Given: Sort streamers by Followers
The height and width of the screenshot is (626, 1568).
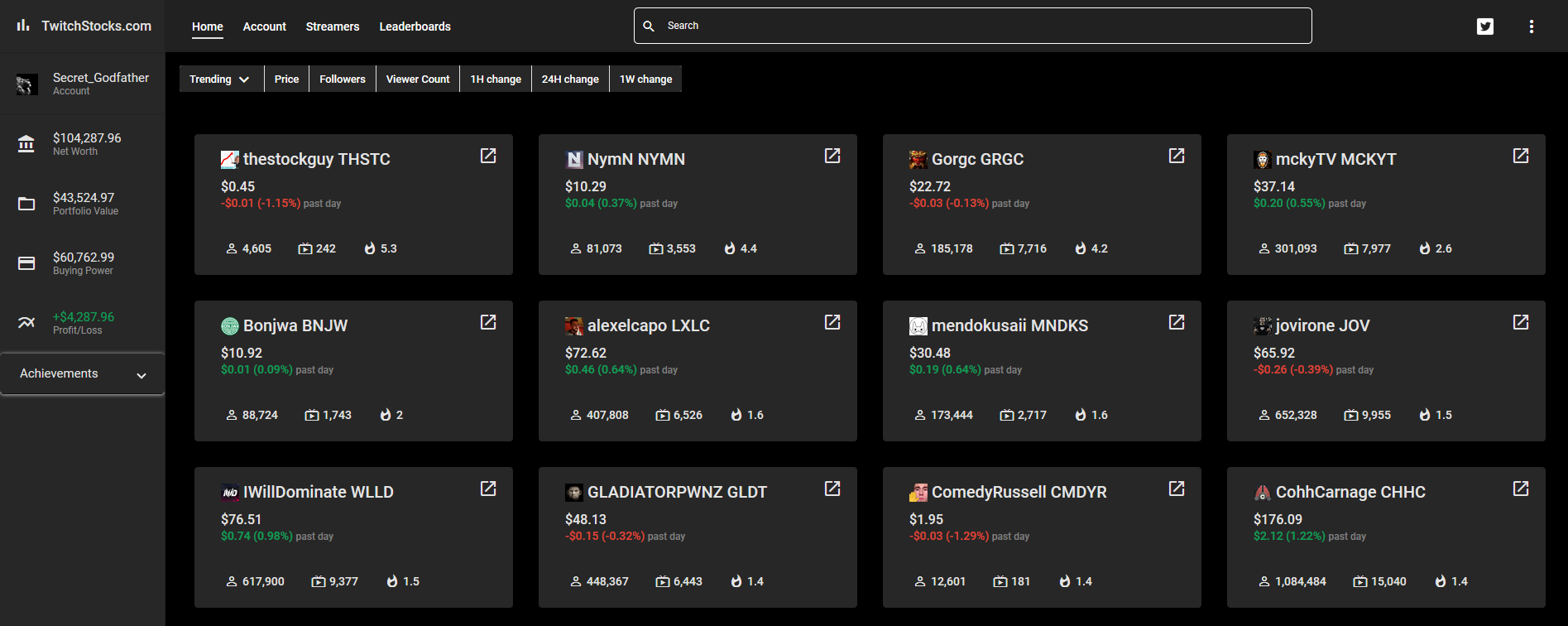Looking at the screenshot, I should (343, 79).
